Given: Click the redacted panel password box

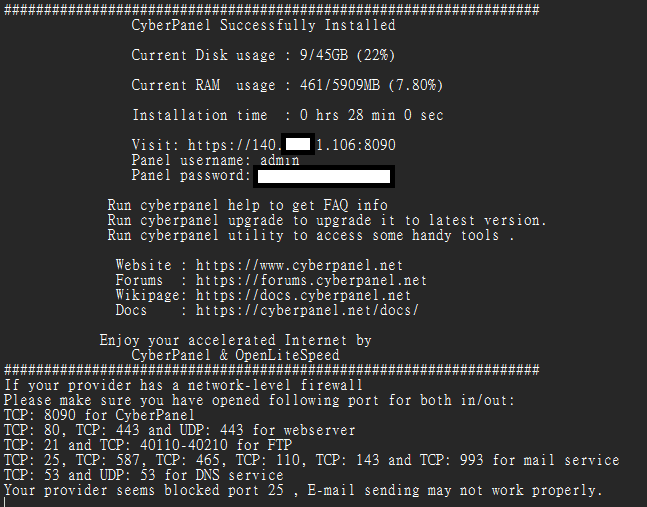Looking at the screenshot, I should pos(323,177).
